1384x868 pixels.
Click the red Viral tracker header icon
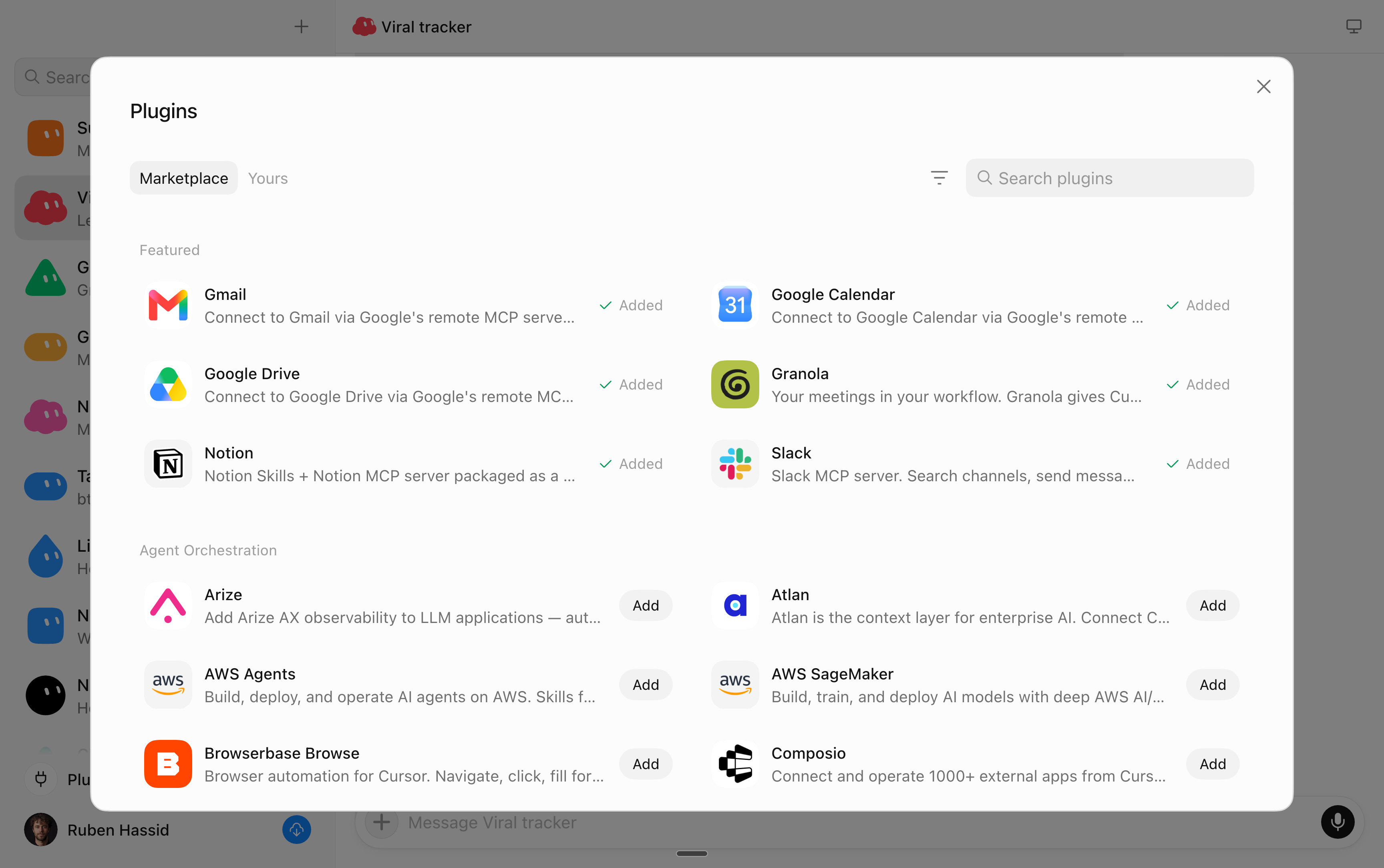[x=364, y=26]
